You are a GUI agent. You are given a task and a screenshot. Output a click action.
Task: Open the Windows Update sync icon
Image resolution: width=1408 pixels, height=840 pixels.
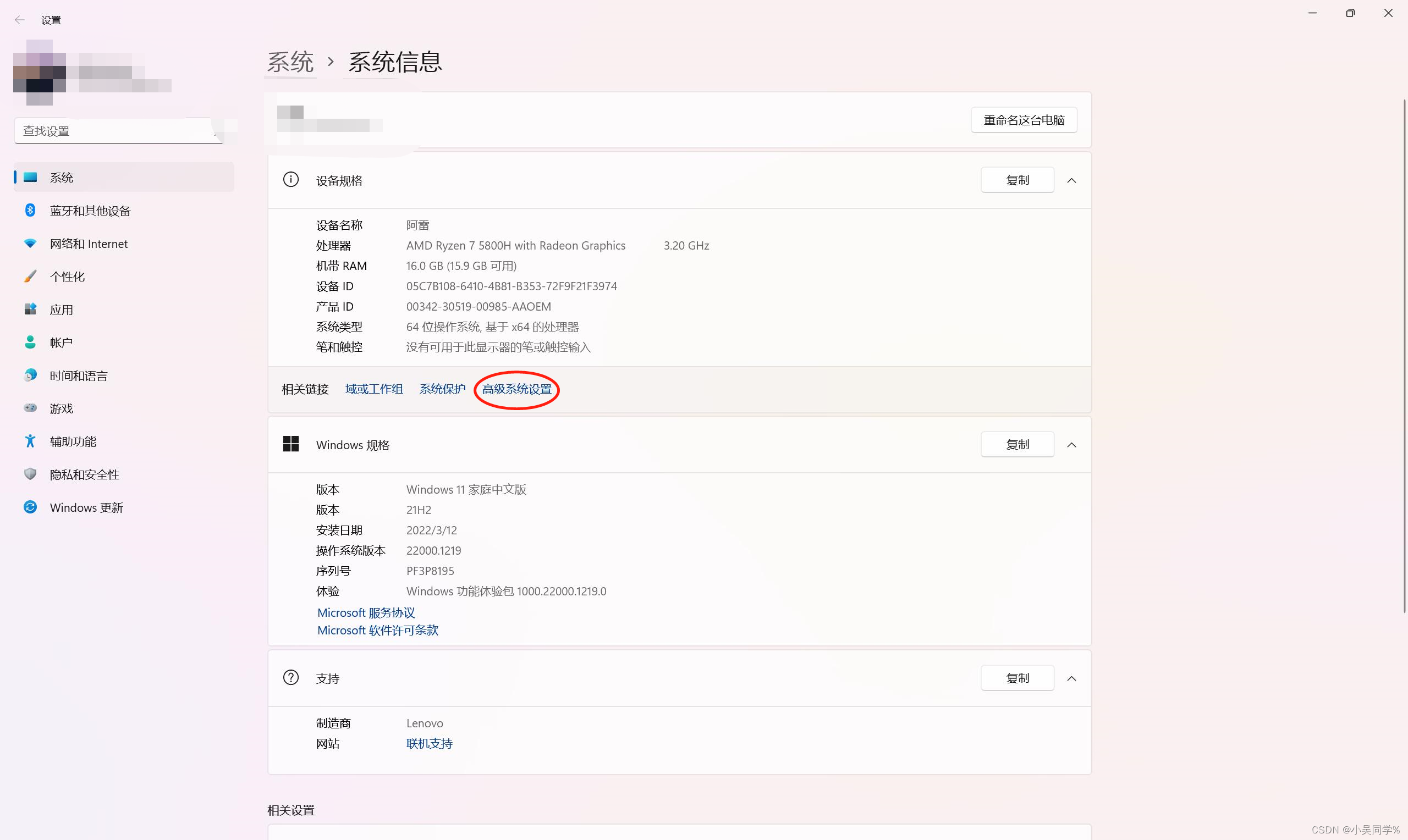[31, 507]
